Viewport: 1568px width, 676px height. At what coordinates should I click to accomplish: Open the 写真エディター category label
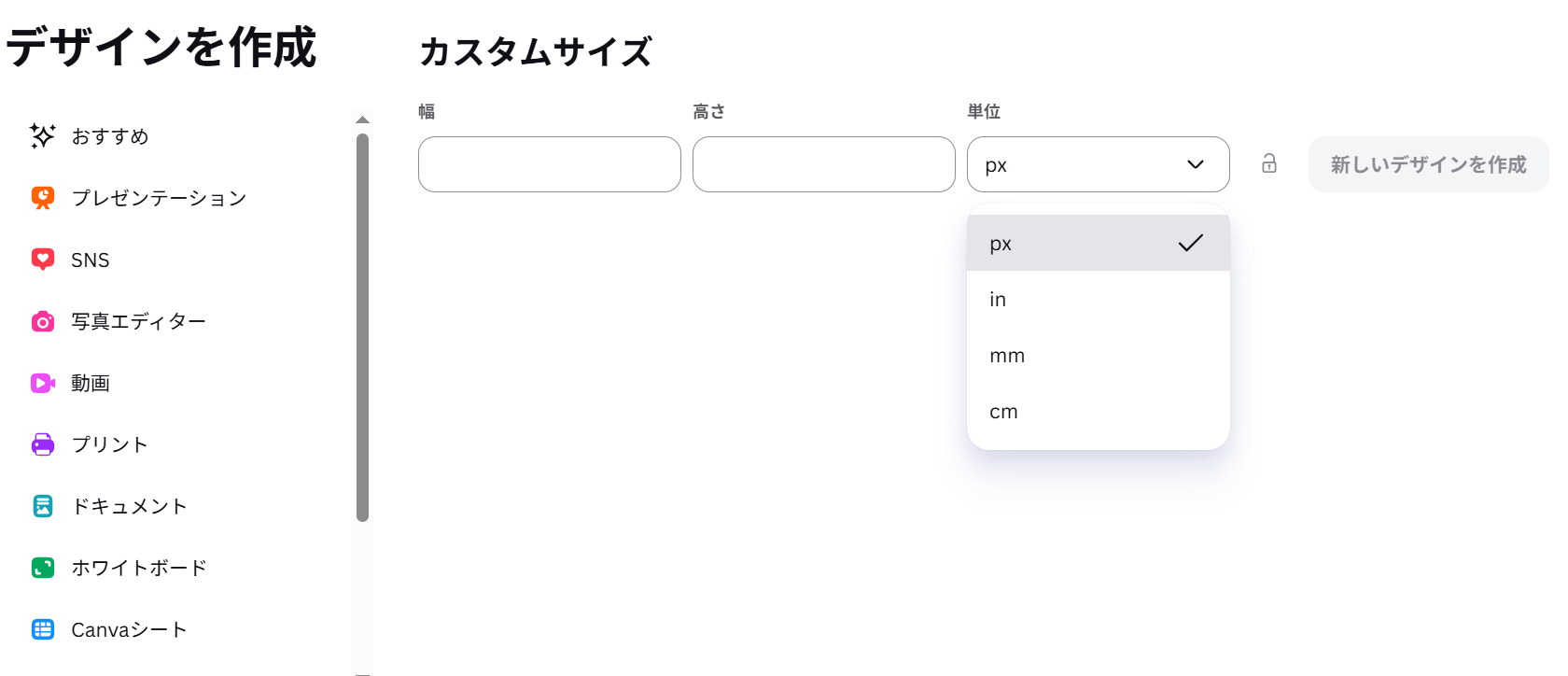139,321
